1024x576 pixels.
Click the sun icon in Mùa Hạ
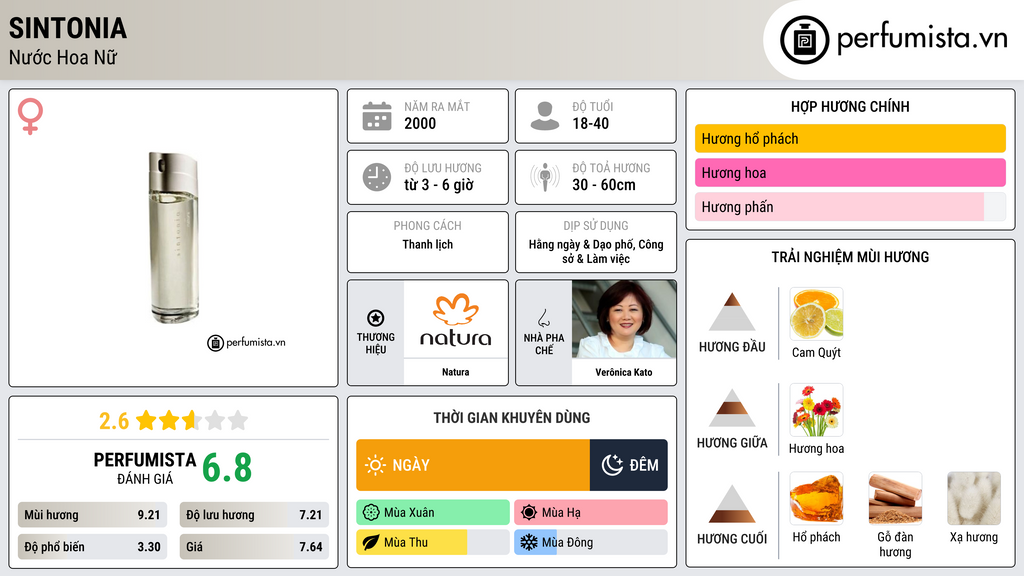click(529, 513)
